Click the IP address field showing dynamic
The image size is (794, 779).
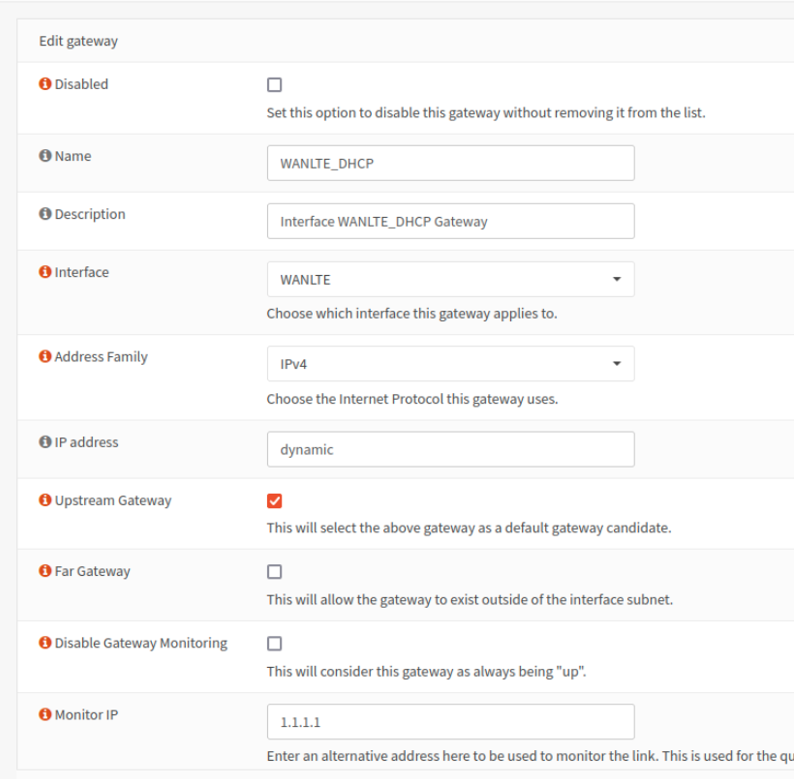click(x=451, y=449)
